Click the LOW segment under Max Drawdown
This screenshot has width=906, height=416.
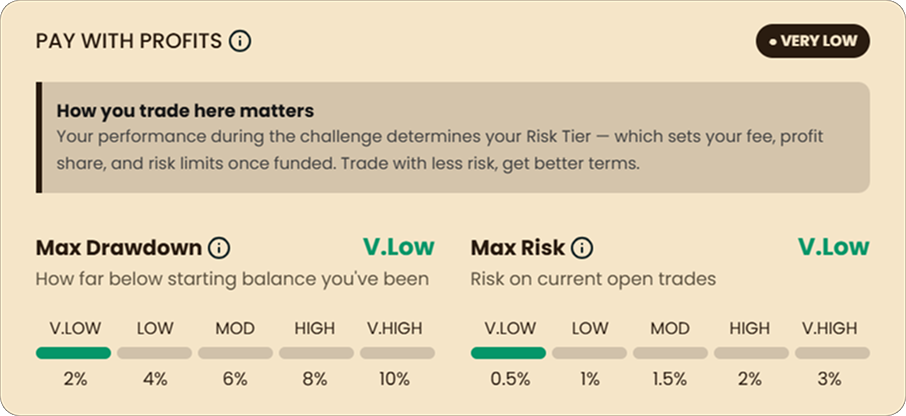click(x=154, y=353)
